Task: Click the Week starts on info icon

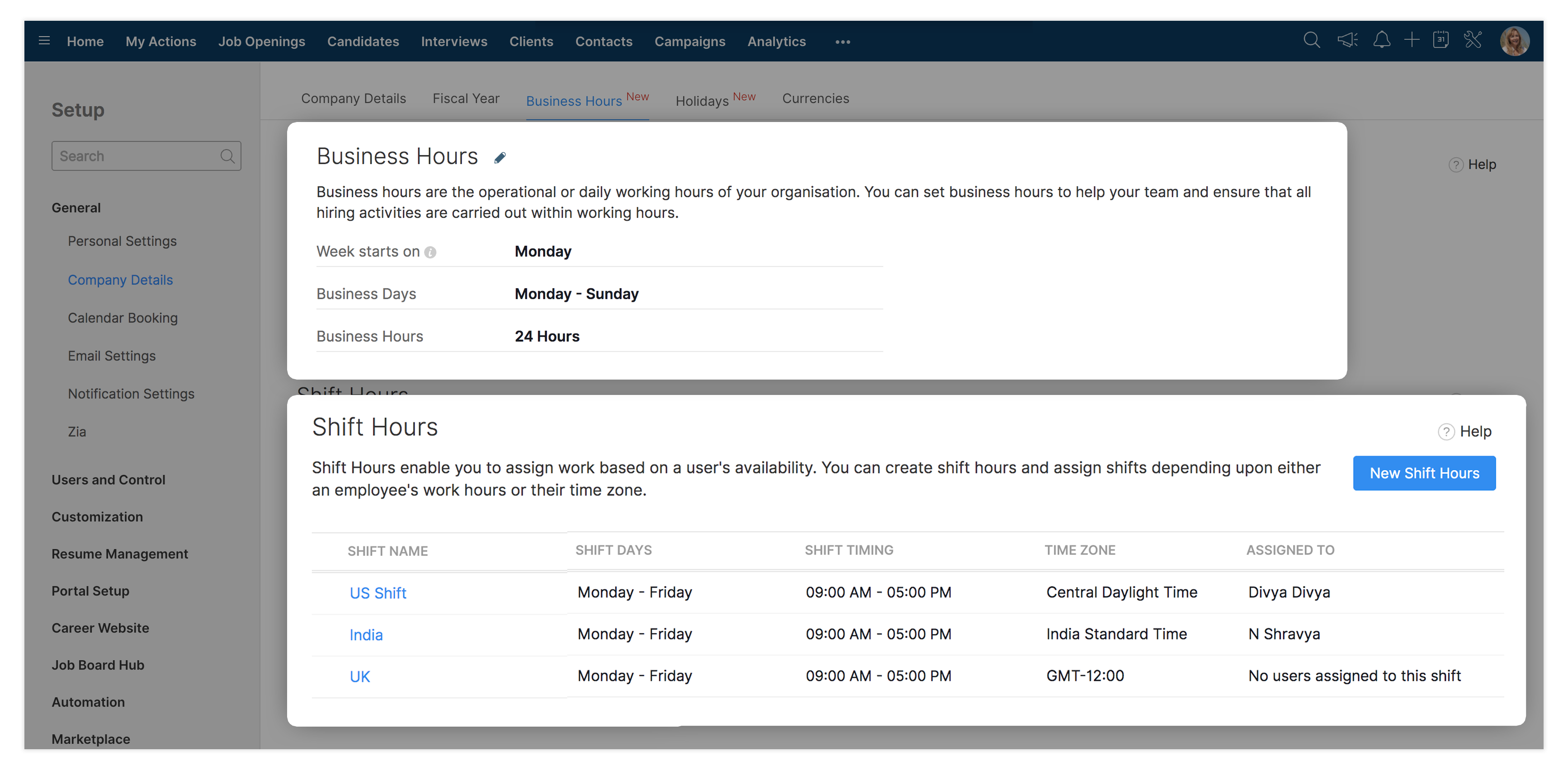Action: point(430,253)
